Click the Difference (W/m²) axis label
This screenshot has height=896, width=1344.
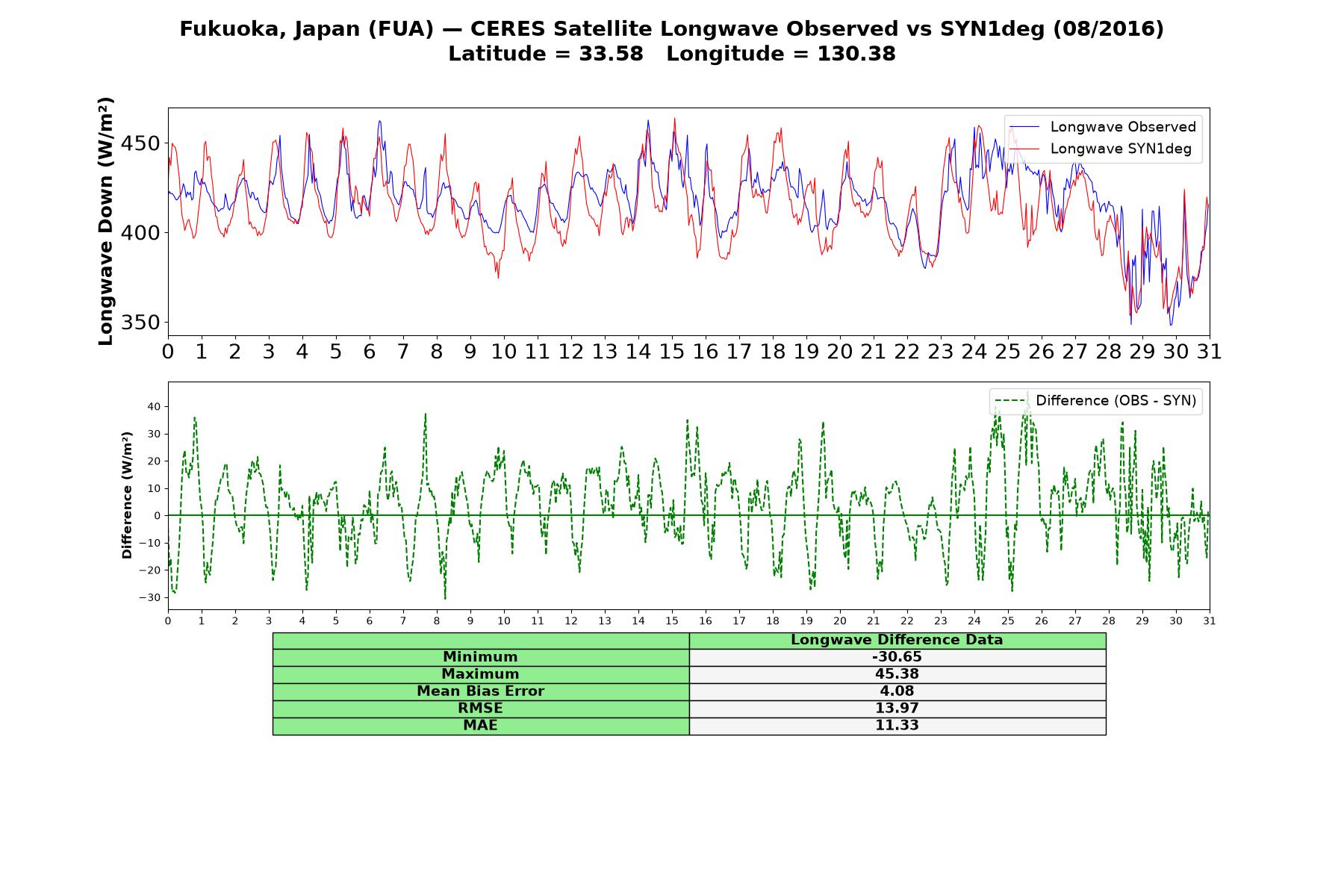pyautogui.click(x=127, y=495)
